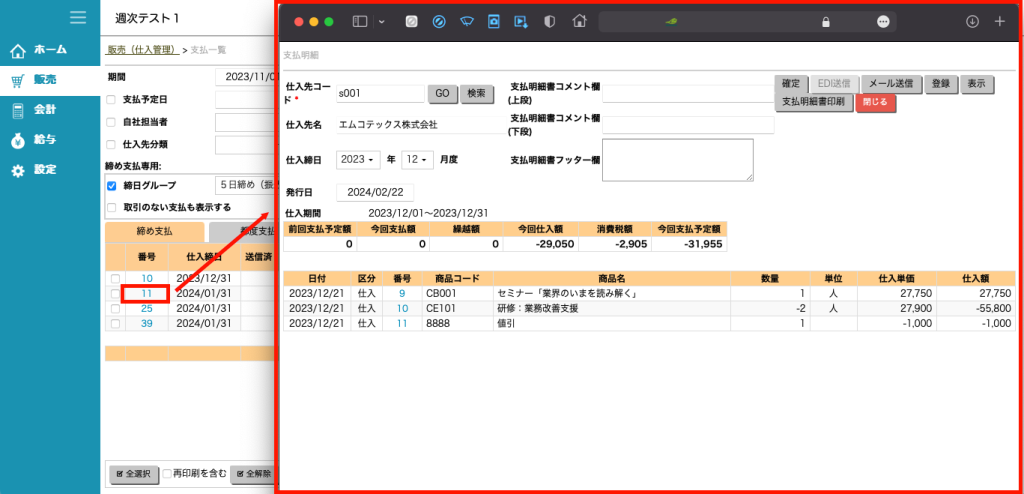Click the 表示 display button
This screenshot has height=494, width=1024.
(977, 84)
